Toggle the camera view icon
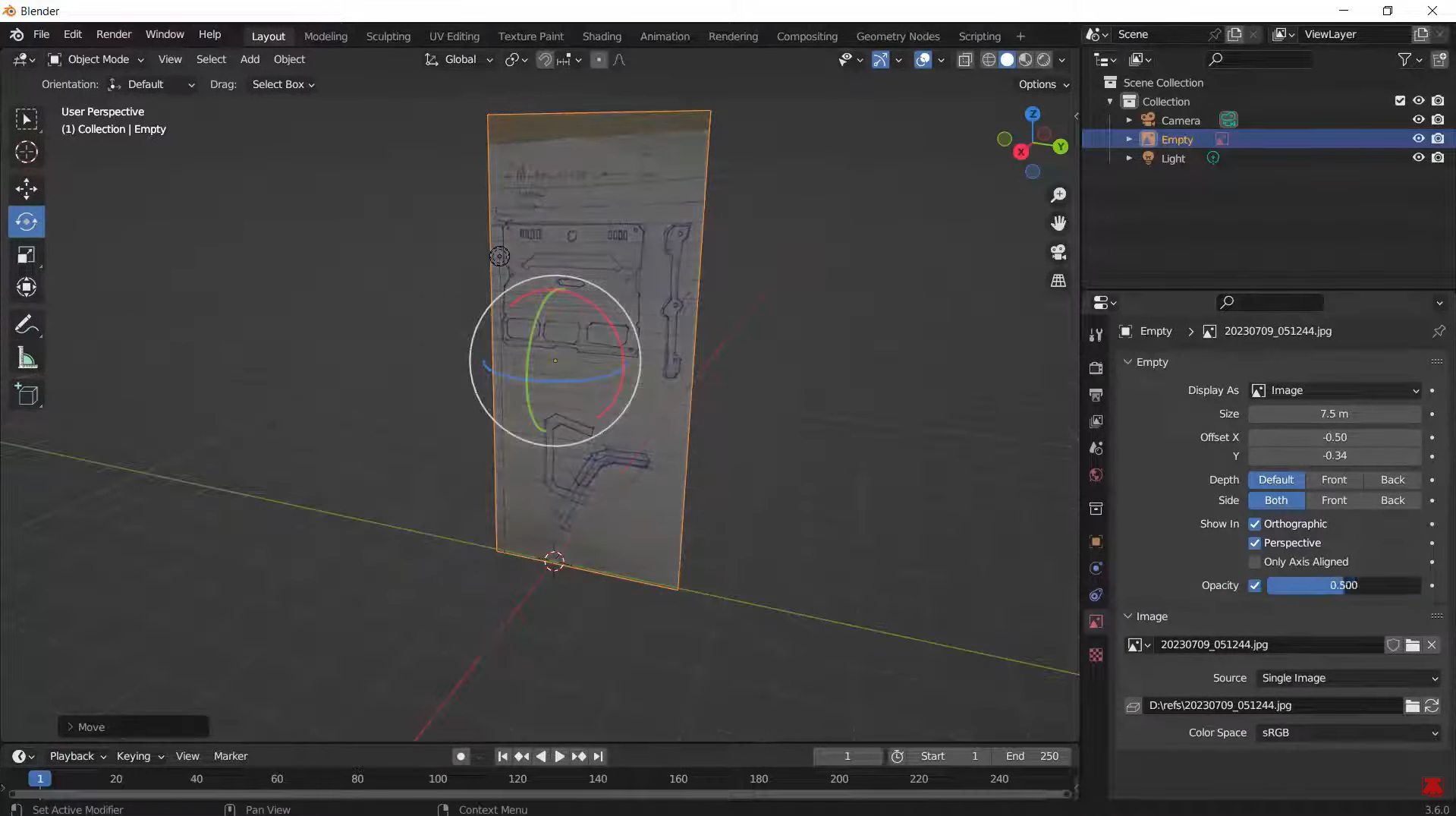Viewport: 1456px width, 816px height. 1058,252
